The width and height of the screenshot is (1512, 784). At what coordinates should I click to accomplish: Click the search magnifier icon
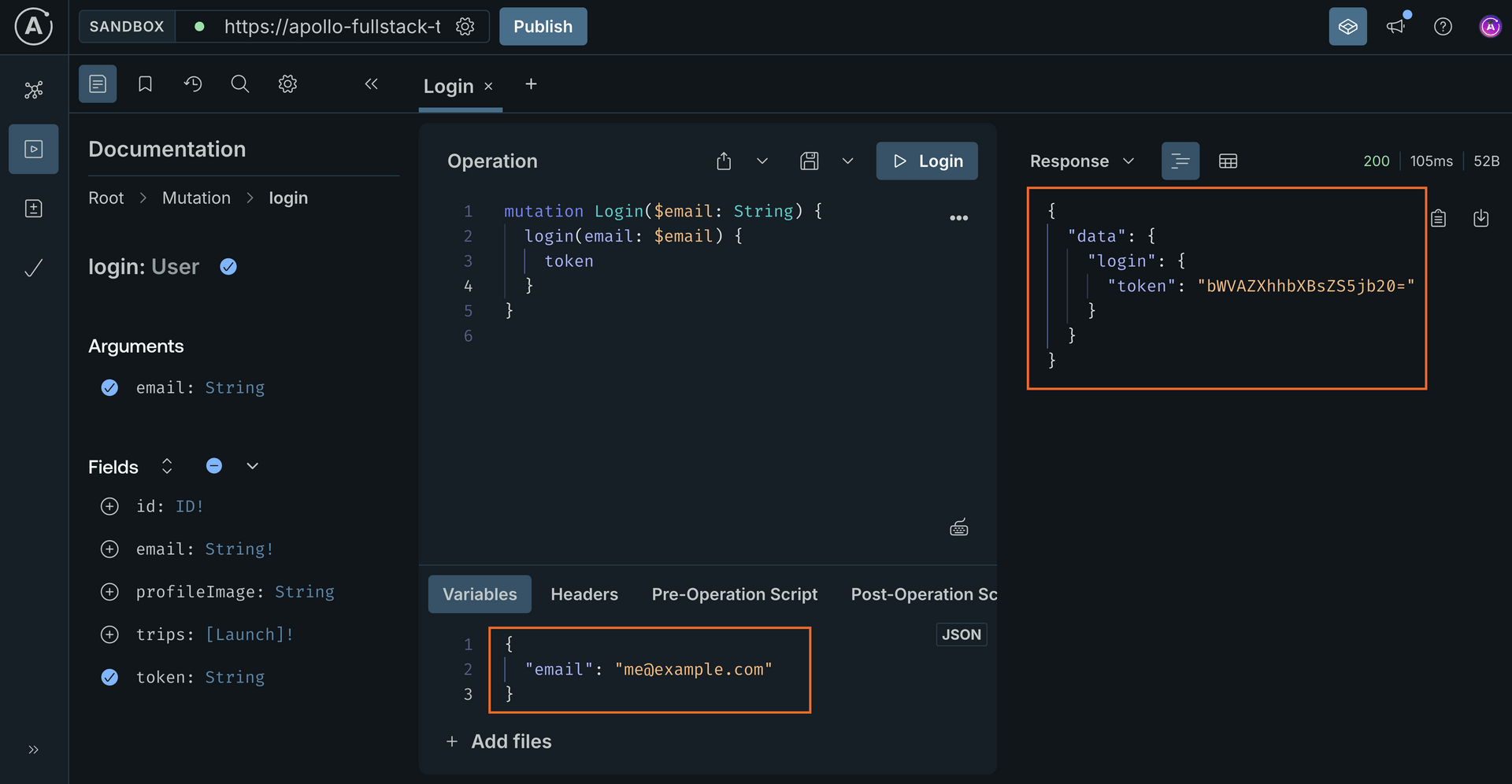[240, 84]
